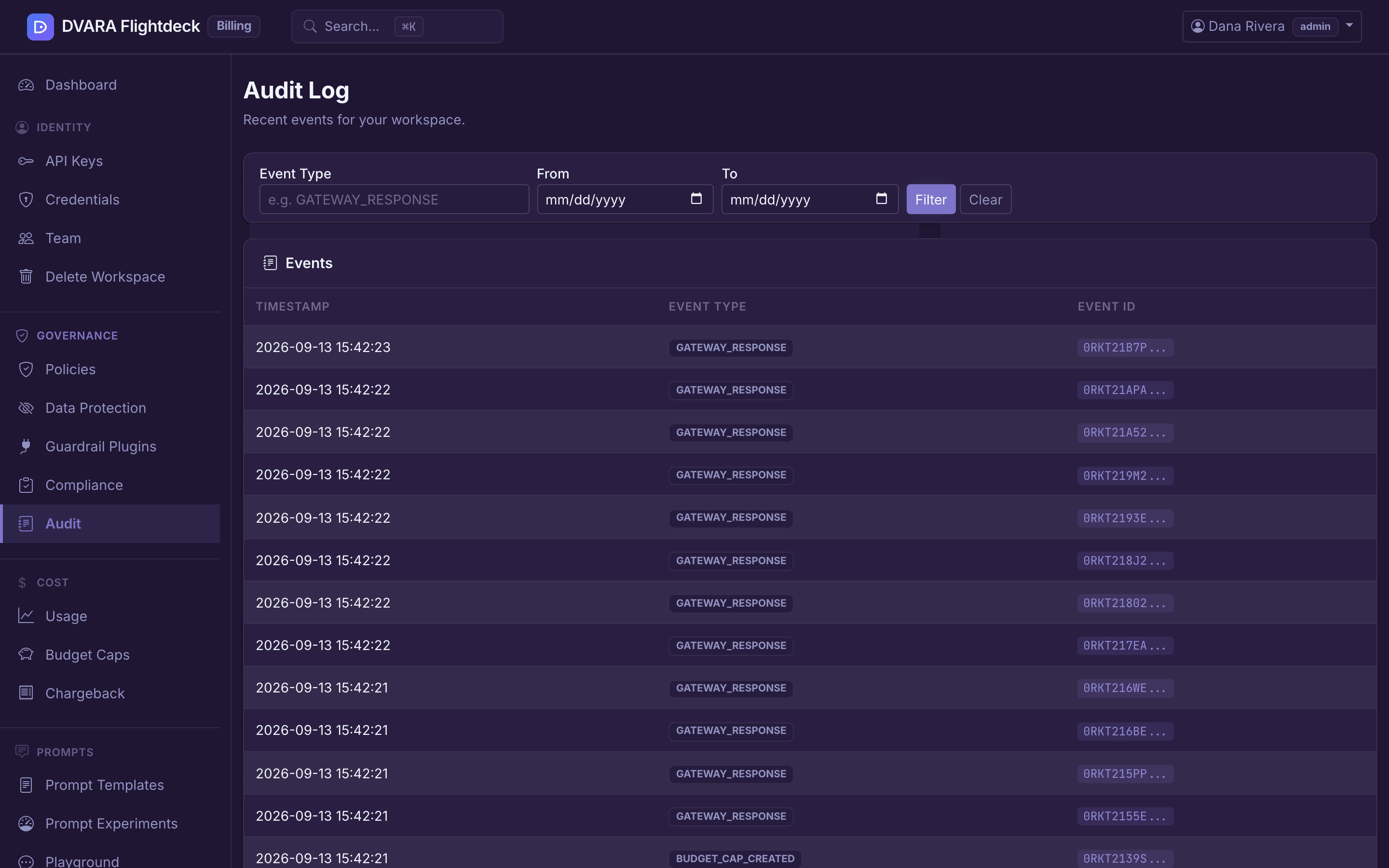This screenshot has width=1389, height=868.
Task: Click the search magnifier icon
Action: coord(310,27)
